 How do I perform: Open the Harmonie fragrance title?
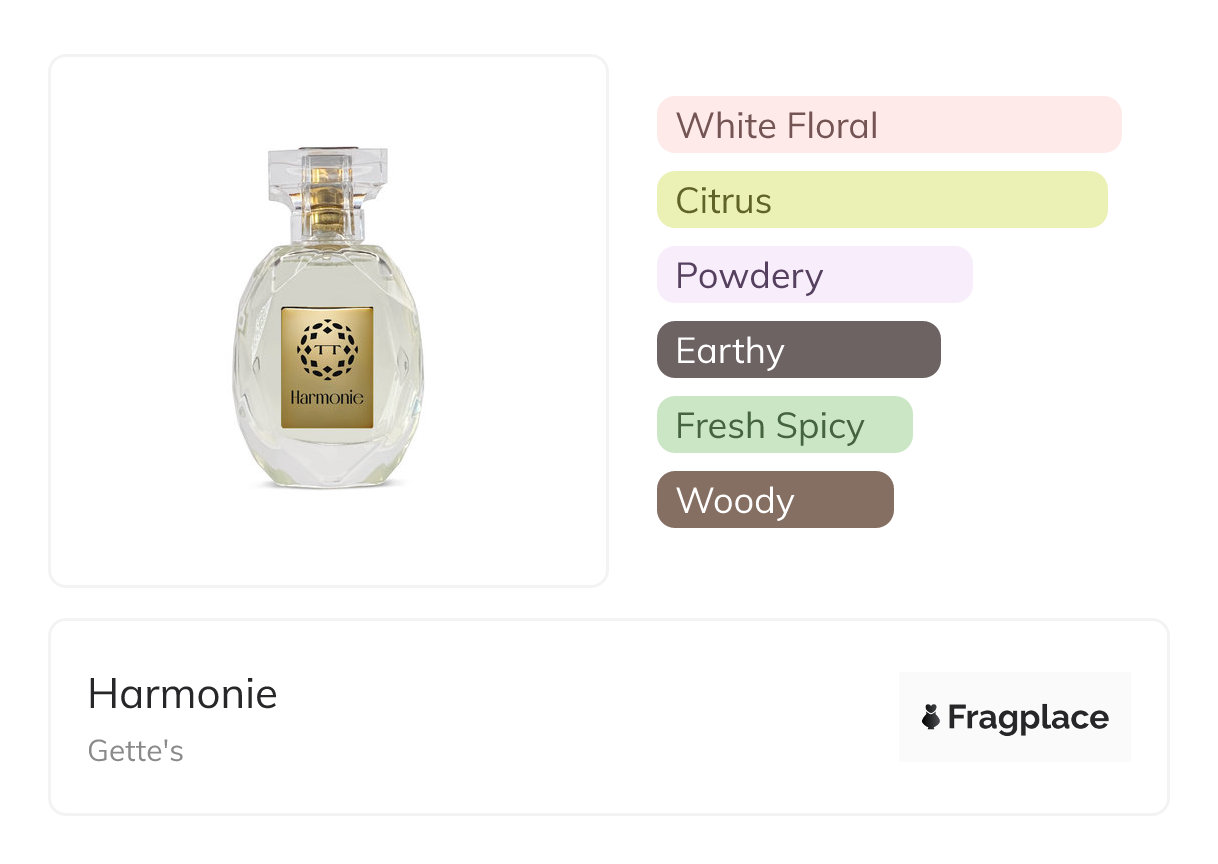click(x=183, y=694)
